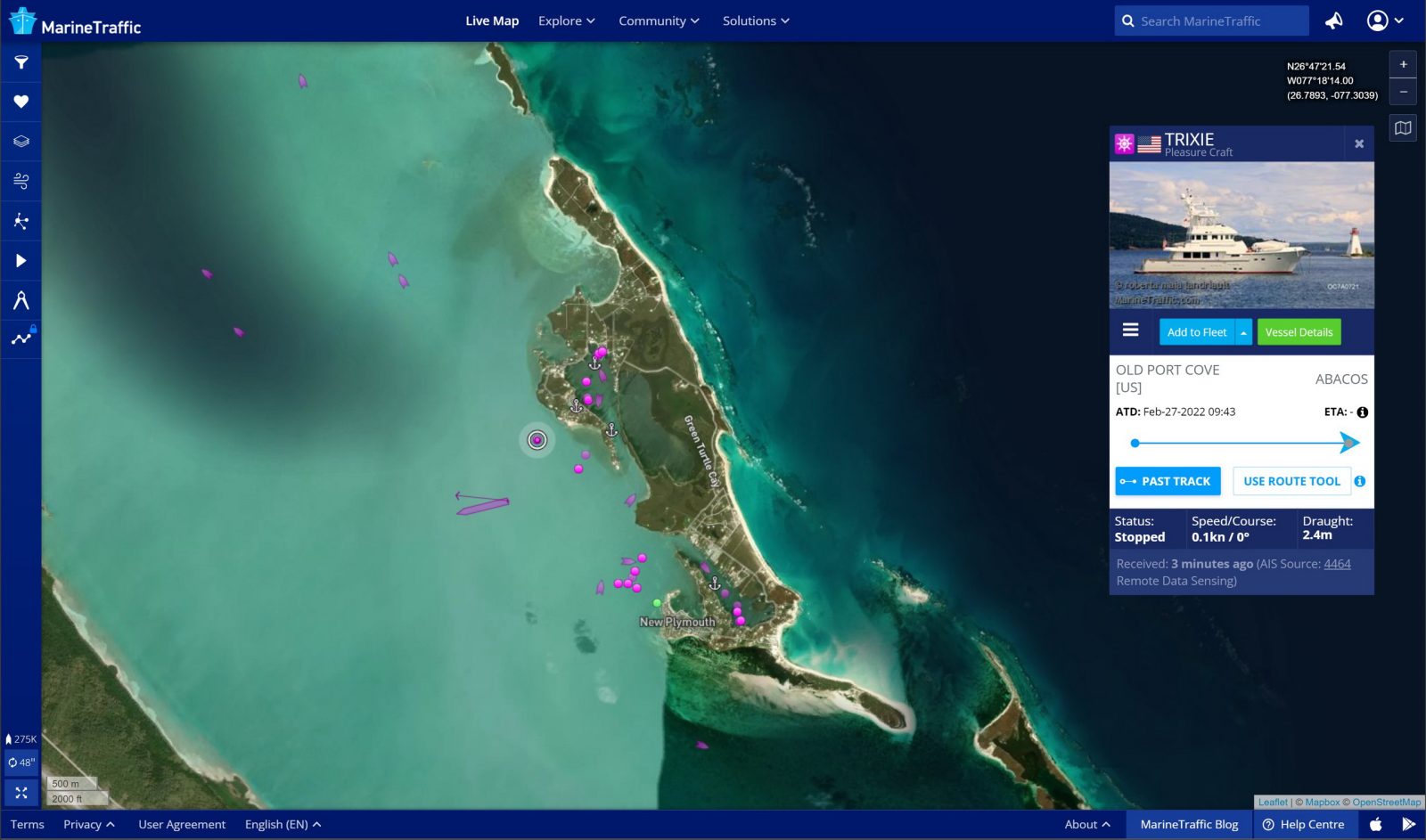Click the Leaflet attribution link
The image size is (1426, 840).
point(1273,802)
